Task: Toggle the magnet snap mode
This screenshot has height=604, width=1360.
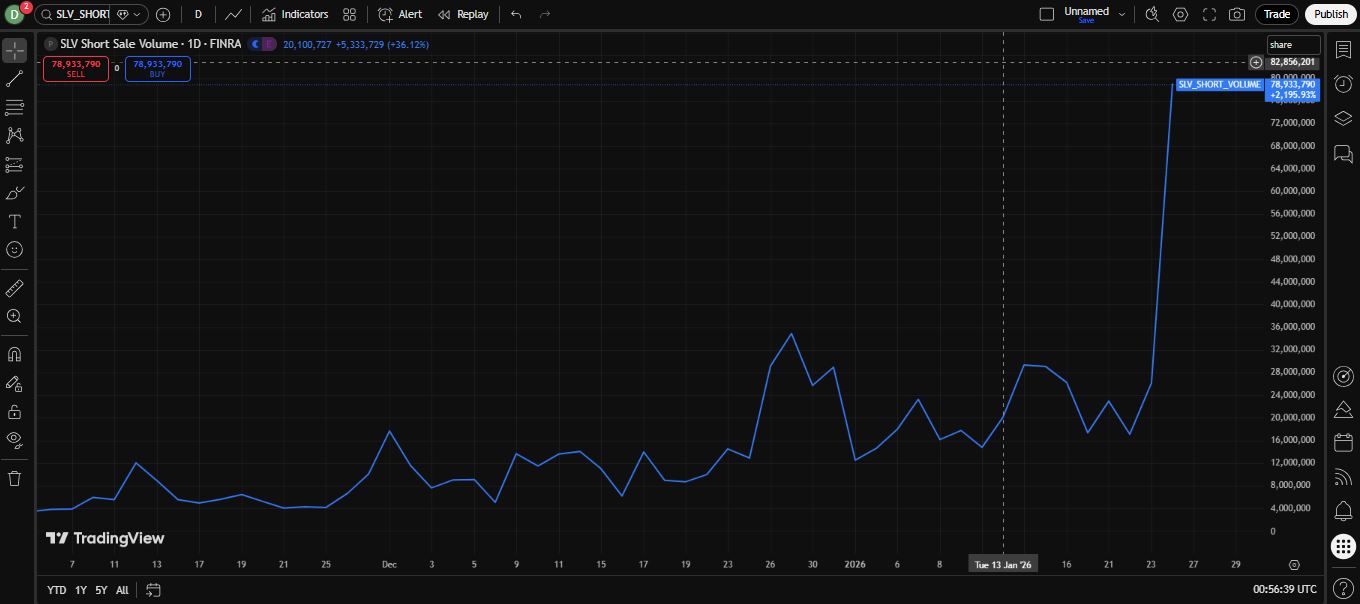Action: [15, 354]
